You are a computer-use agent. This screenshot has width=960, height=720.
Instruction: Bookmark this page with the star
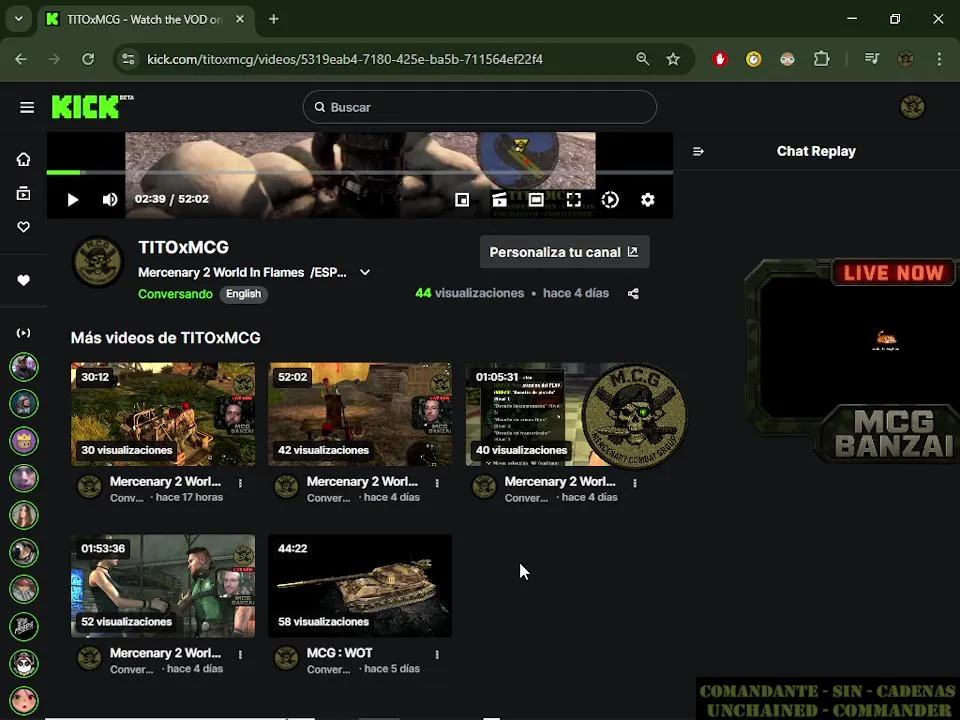[673, 59]
